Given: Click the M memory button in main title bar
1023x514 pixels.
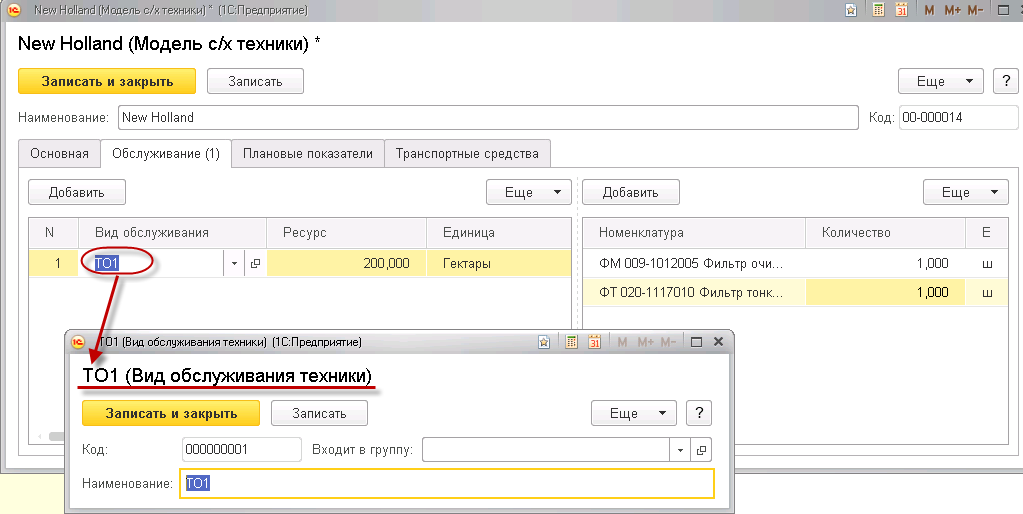Looking at the screenshot, I should [930, 10].
